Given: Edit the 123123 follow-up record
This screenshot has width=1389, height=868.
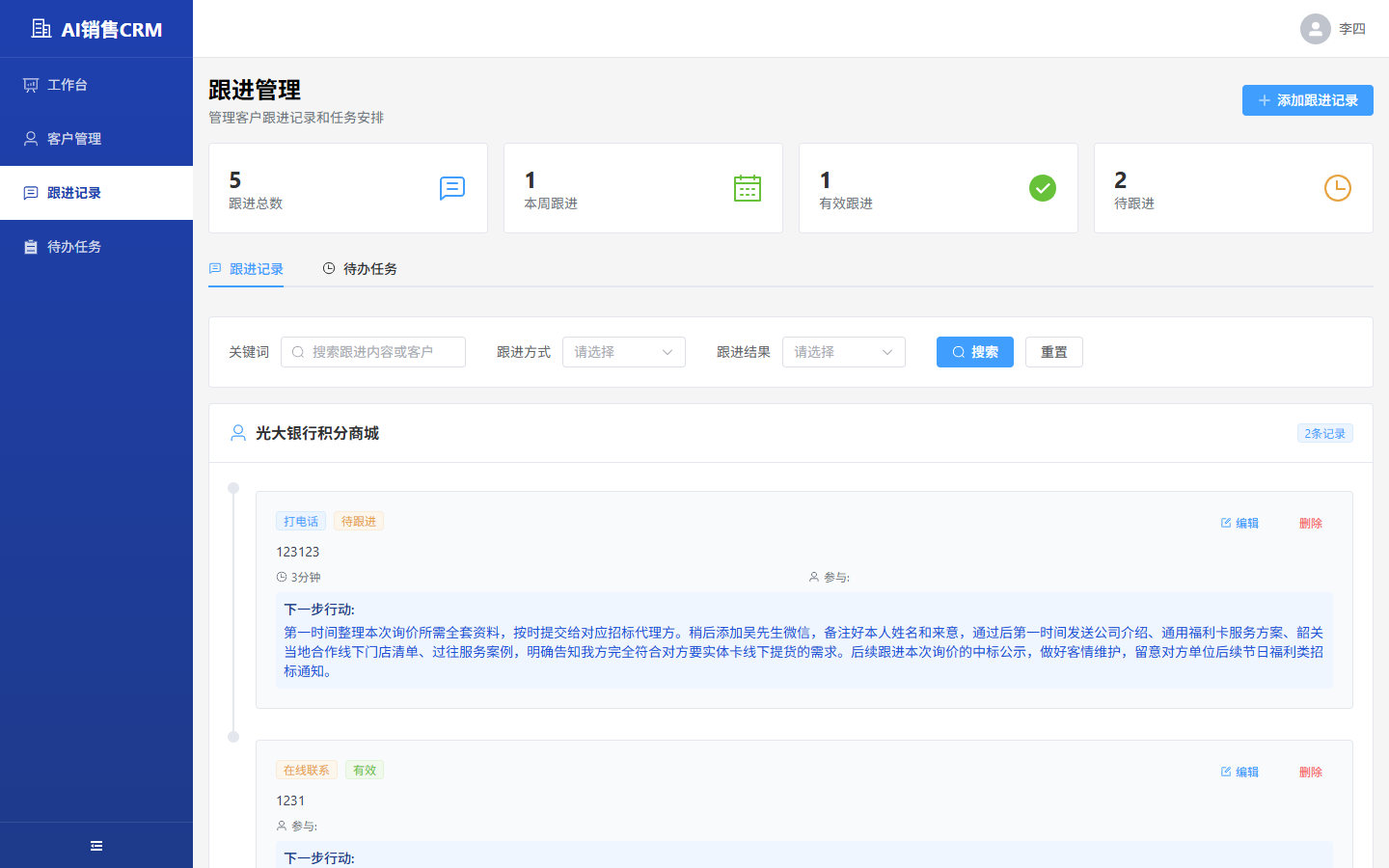Looking at the screenshot, I should [x=1239, y=523].
